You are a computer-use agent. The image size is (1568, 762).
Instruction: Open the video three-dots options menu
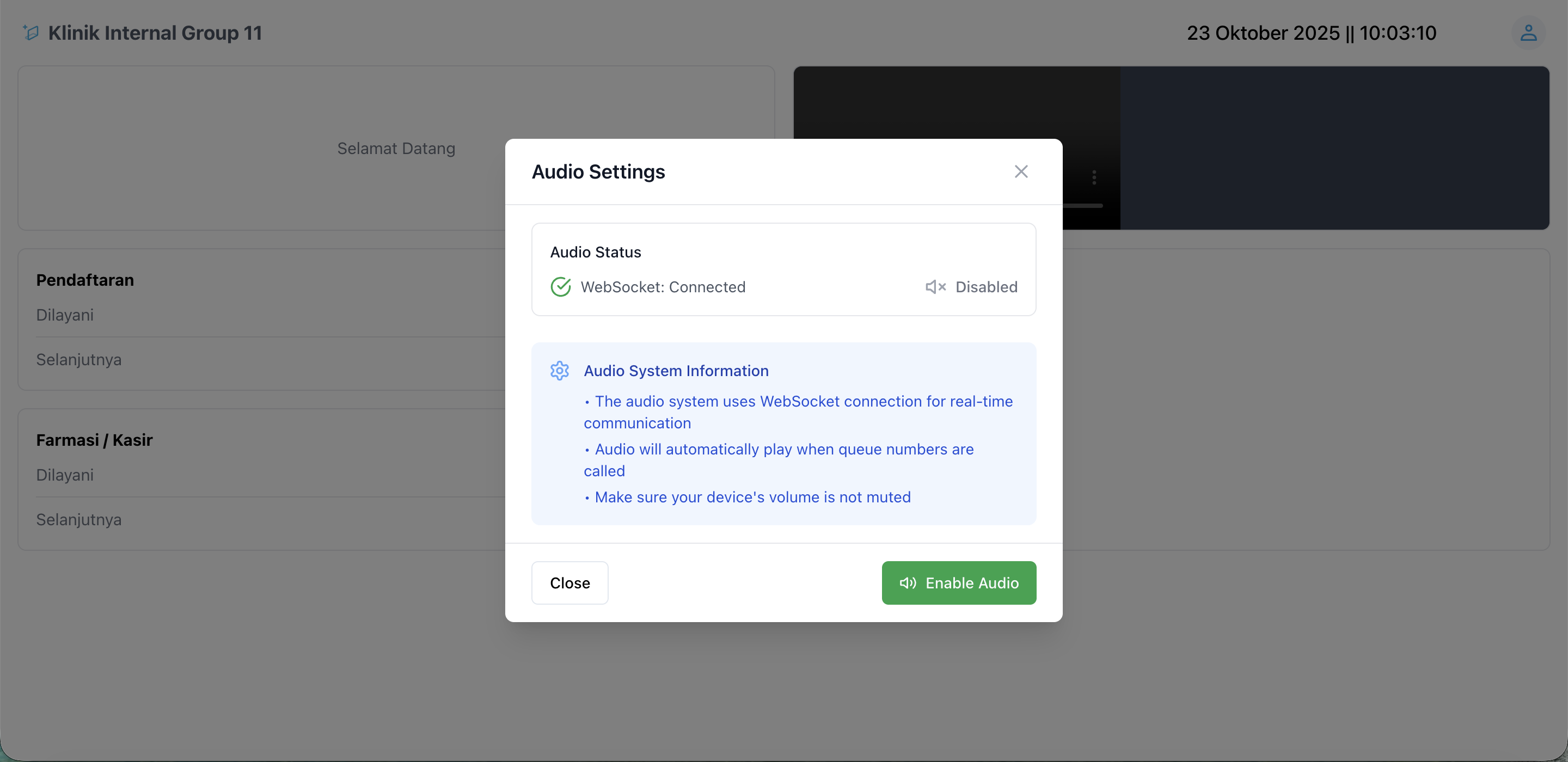(1094, 177)
